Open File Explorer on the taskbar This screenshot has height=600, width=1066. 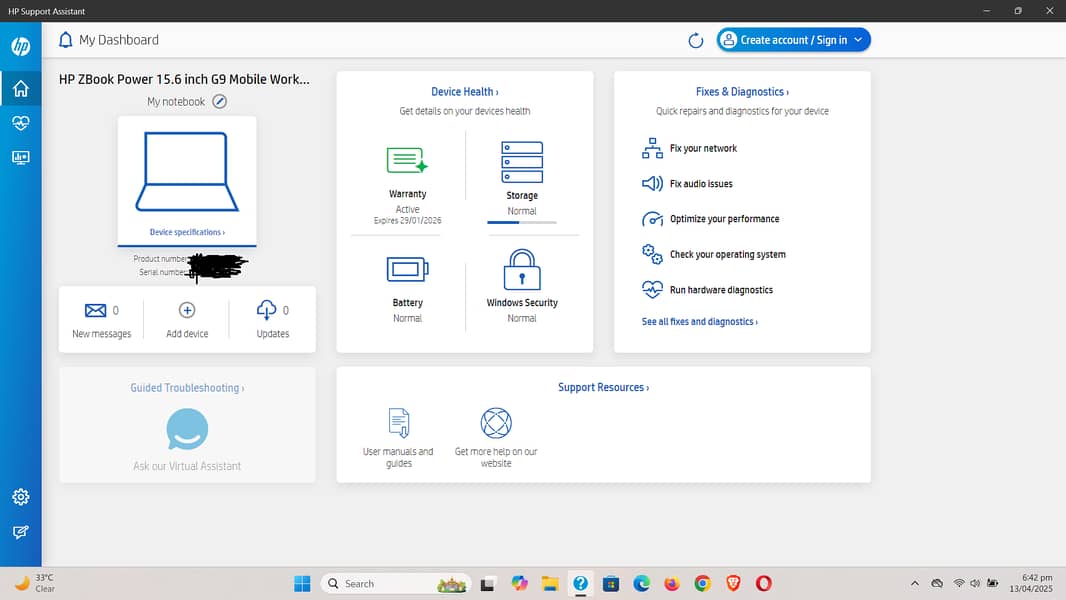point(550,584)
